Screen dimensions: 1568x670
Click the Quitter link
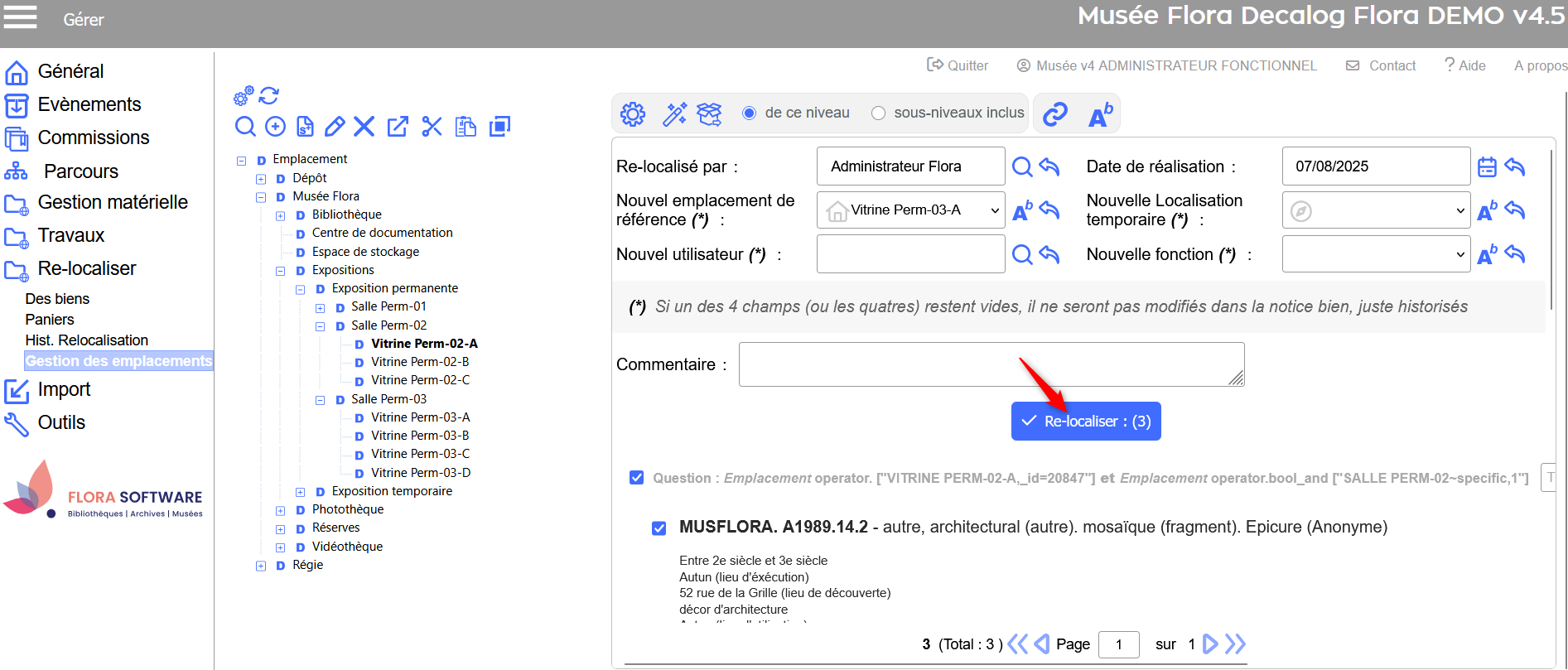click(958, 65)
